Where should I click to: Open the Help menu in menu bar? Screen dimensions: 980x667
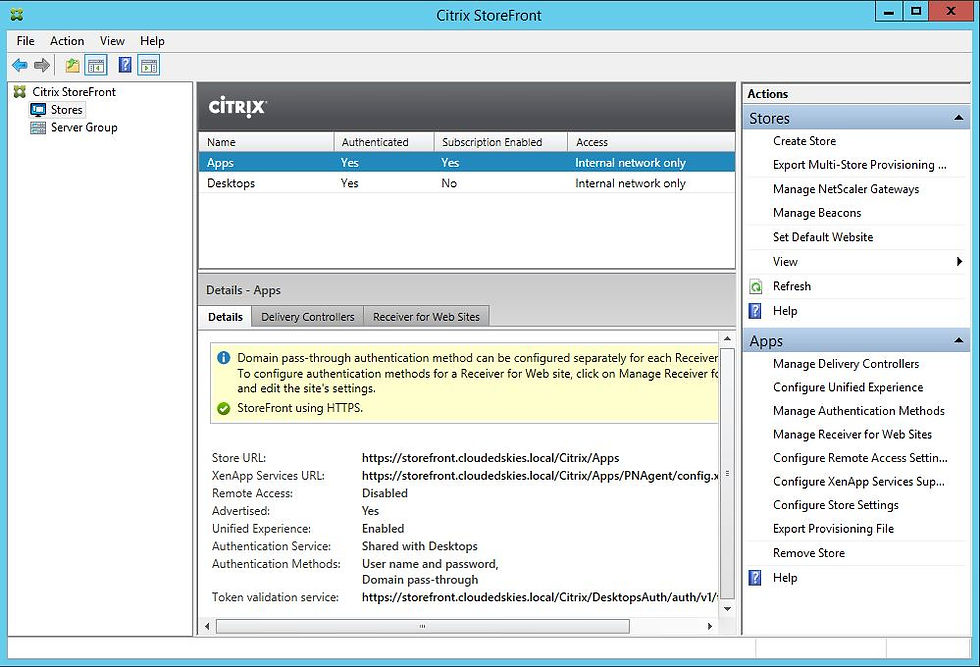[152, 41]
